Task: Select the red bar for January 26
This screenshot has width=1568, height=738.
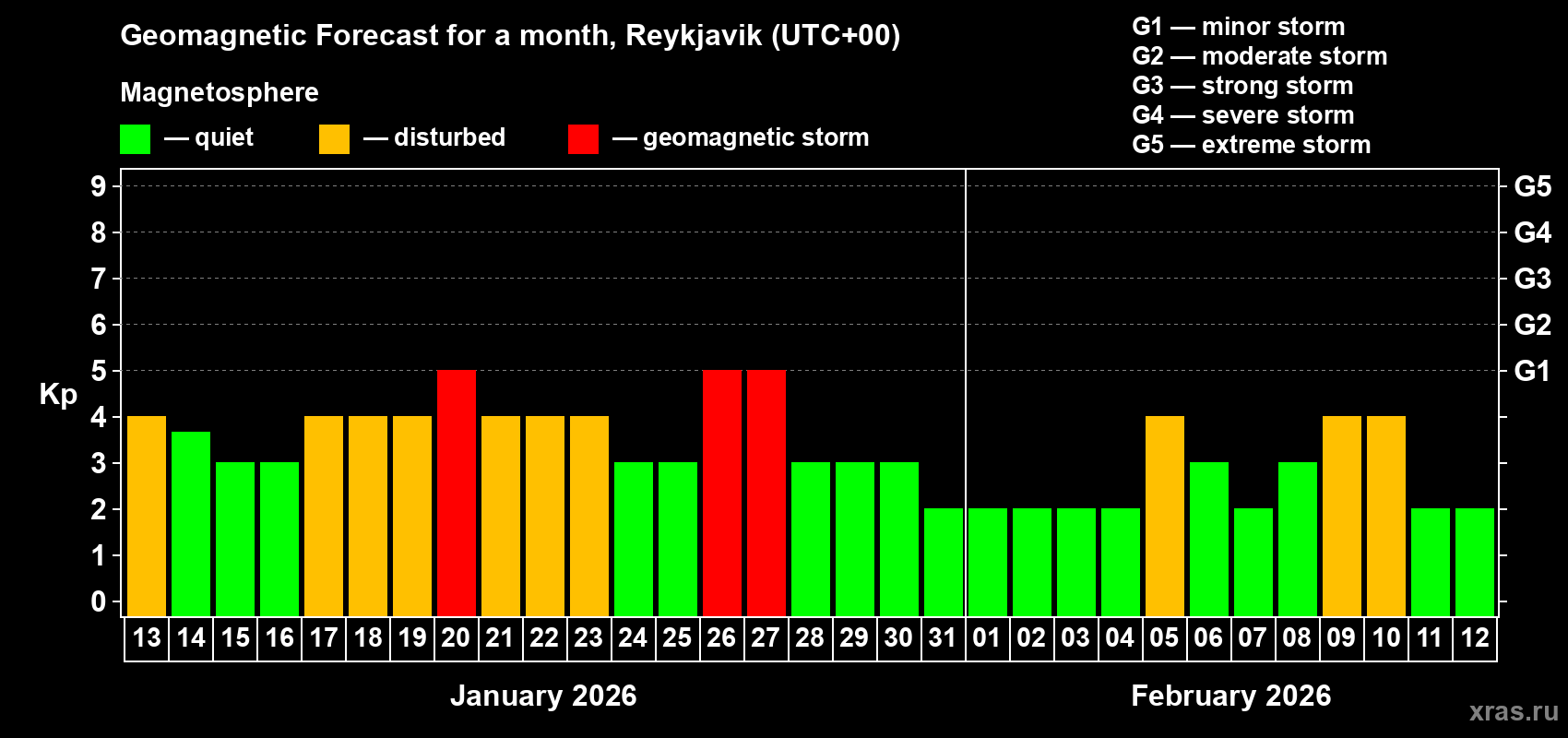Action: point(722,493)
